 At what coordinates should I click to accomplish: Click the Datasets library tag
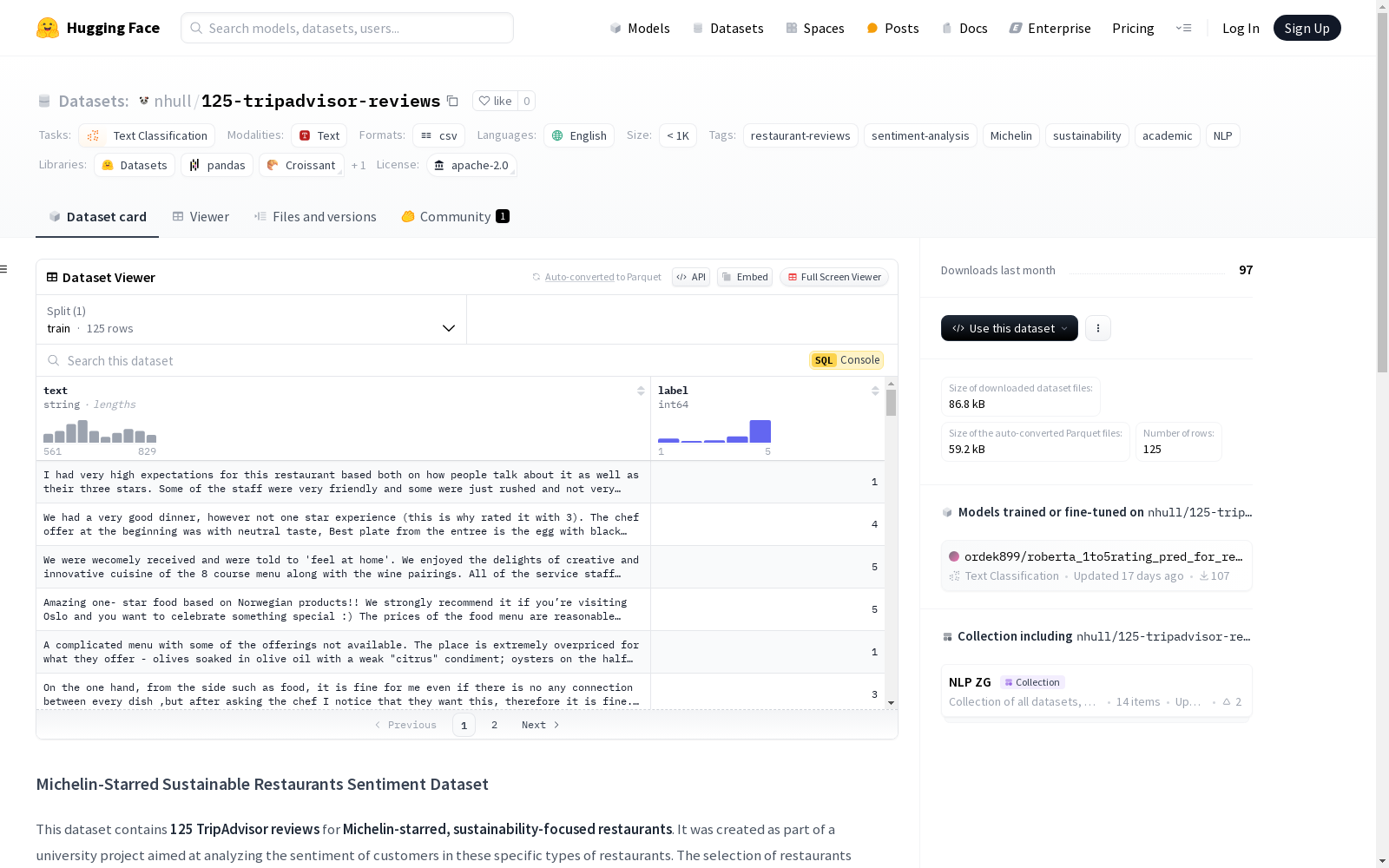[135, 165]
